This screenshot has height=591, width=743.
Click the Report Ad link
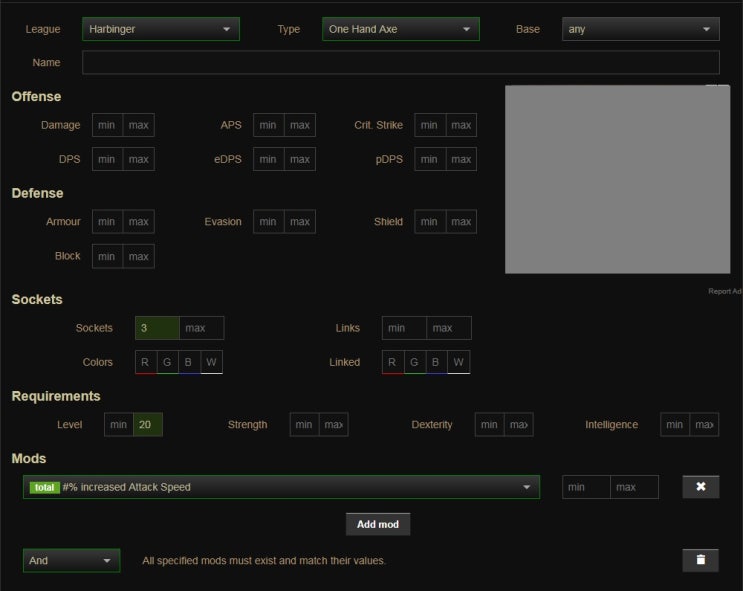(725, 291)
